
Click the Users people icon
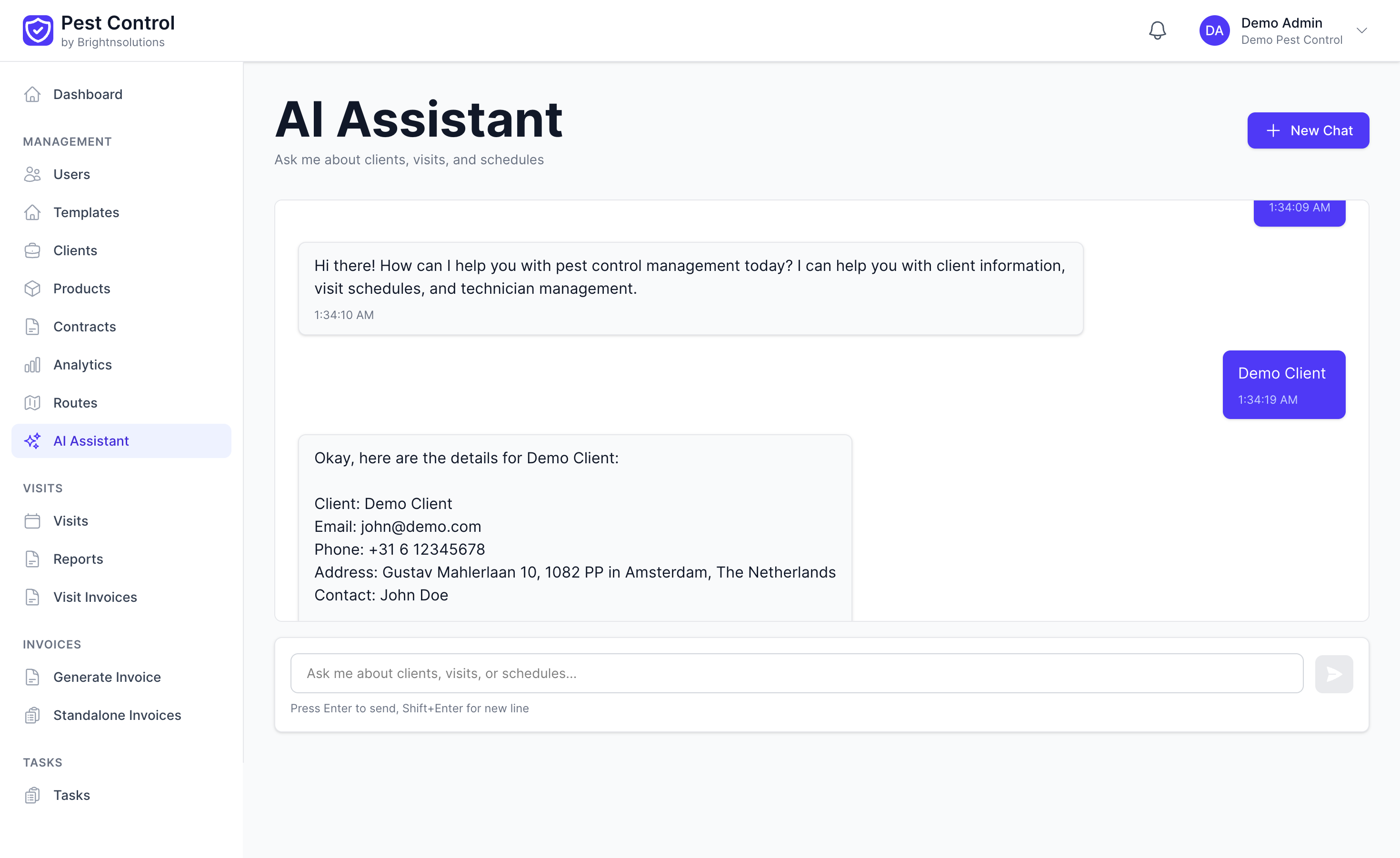pos(32,174)
